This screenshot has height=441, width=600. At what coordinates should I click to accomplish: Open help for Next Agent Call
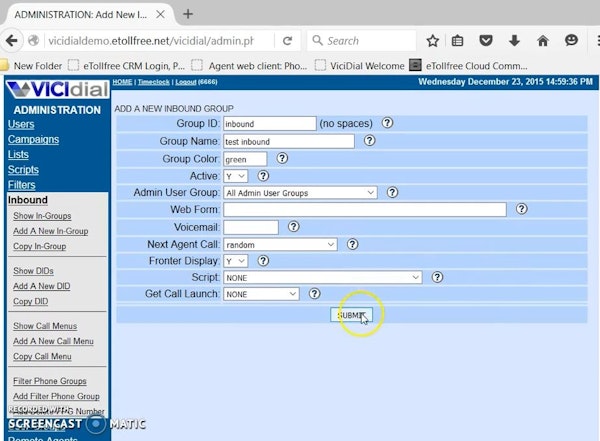(352, 244)
